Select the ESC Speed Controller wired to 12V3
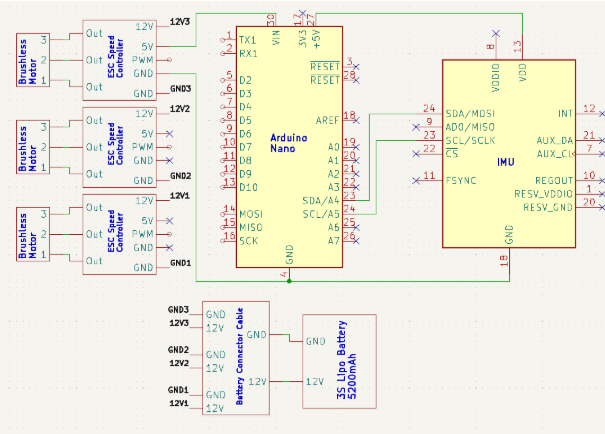The height and width of the screenshot is (434, 605). coord(120,61)
